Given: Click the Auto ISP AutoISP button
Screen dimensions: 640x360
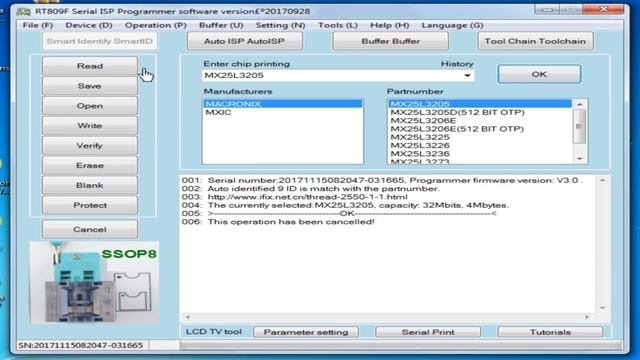Looking at the screenshot, I should tap(244, 41).
